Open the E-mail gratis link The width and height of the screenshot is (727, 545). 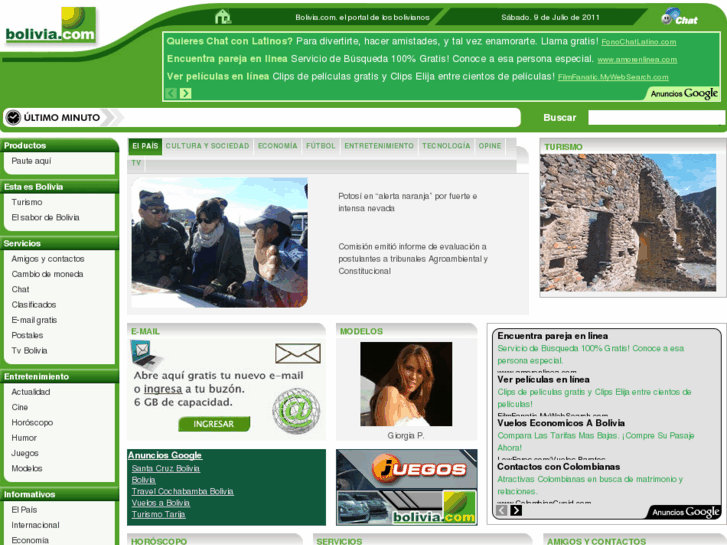34,320
